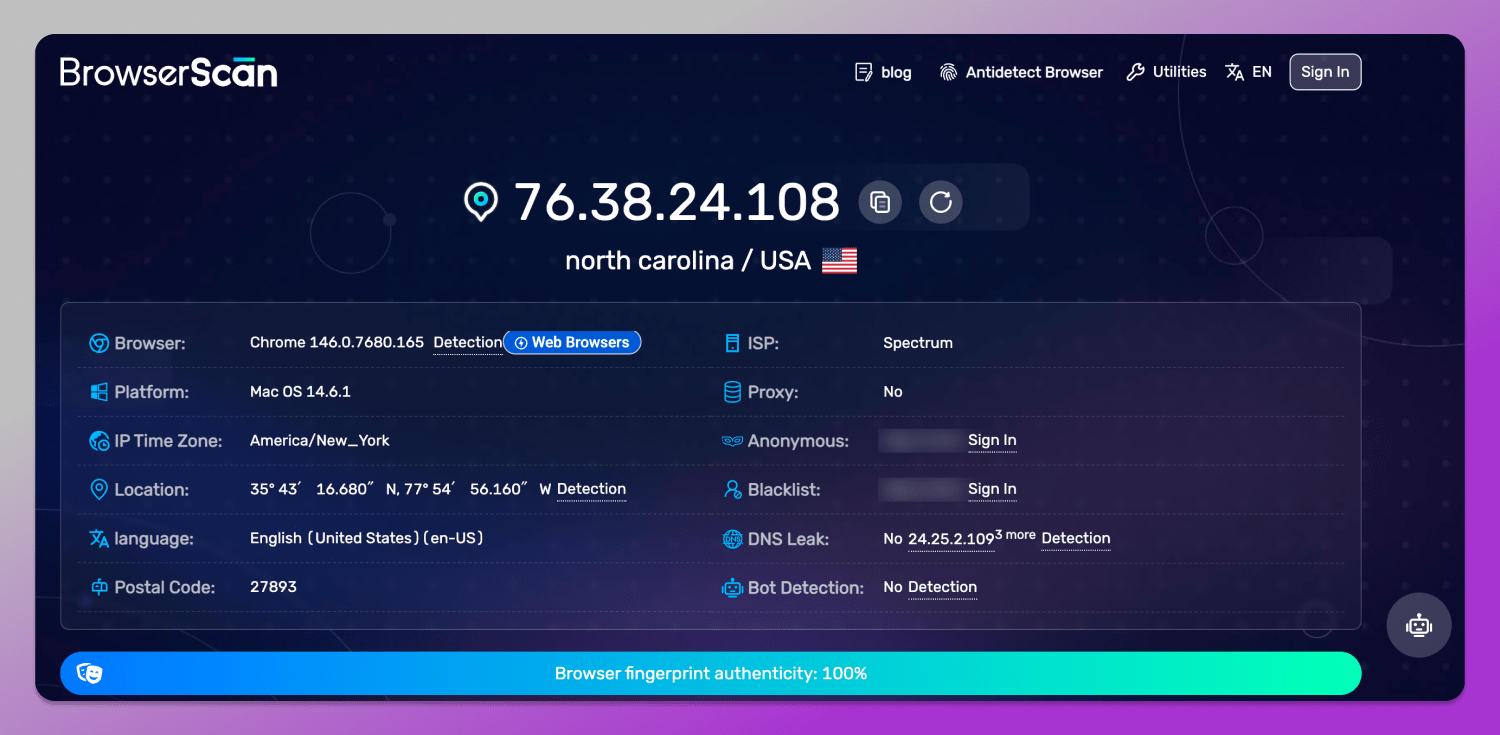
Task: Open the chat robot assistant
Action: click(1418, 624)
